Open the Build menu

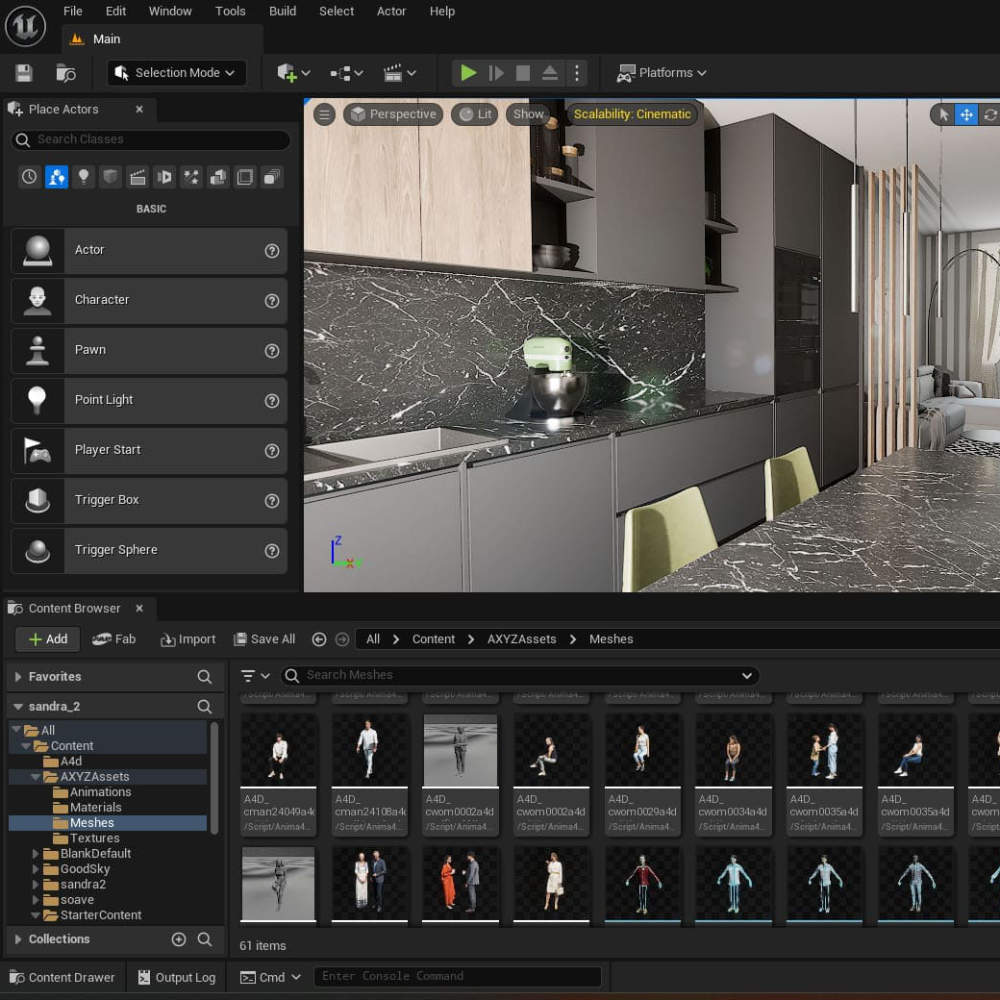pyautogui.click(x=282, y=11)
